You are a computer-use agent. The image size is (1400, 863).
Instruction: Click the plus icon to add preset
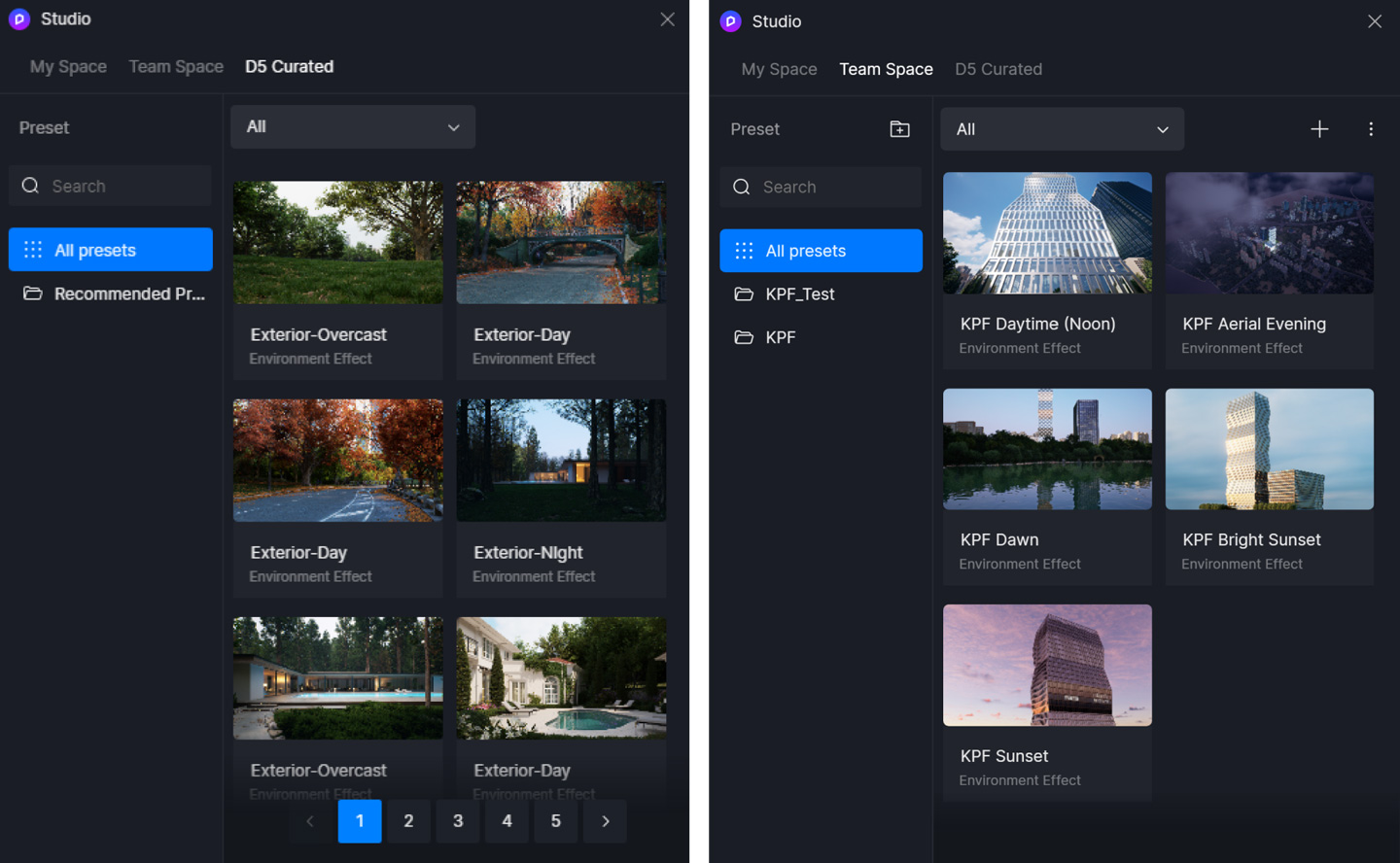pos(1319,129)
